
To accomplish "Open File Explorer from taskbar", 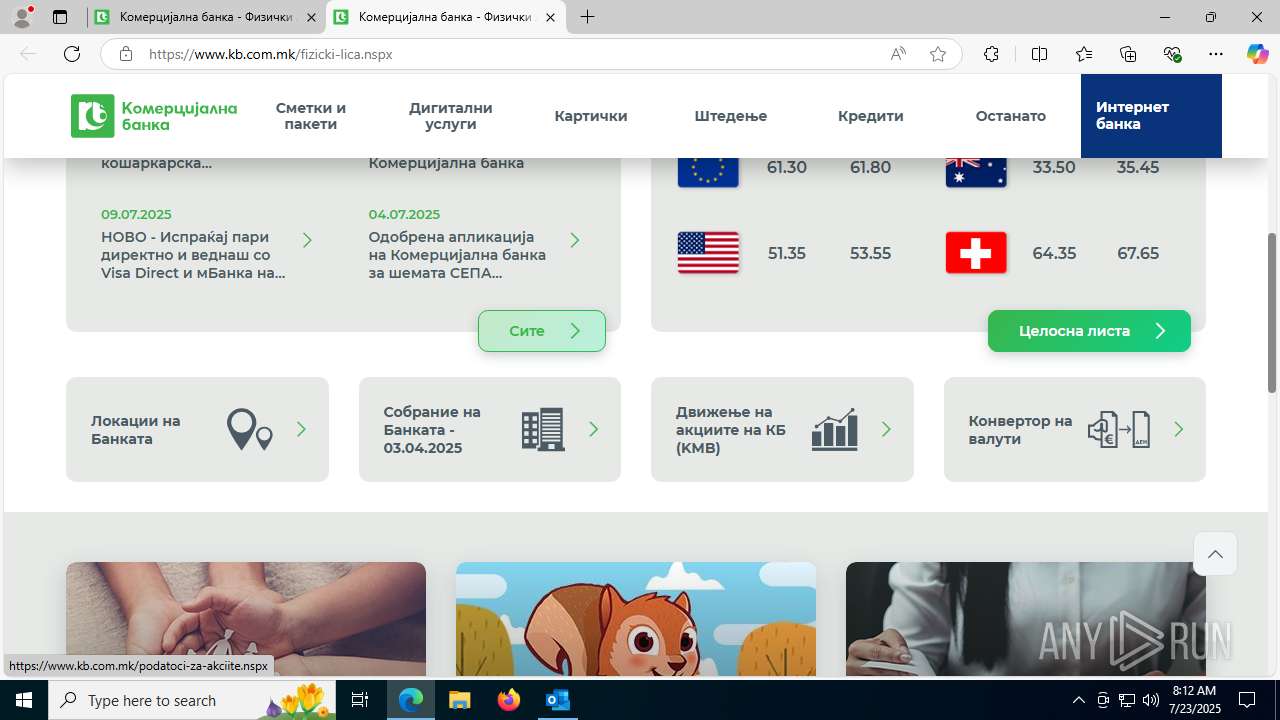I will 460,700.
